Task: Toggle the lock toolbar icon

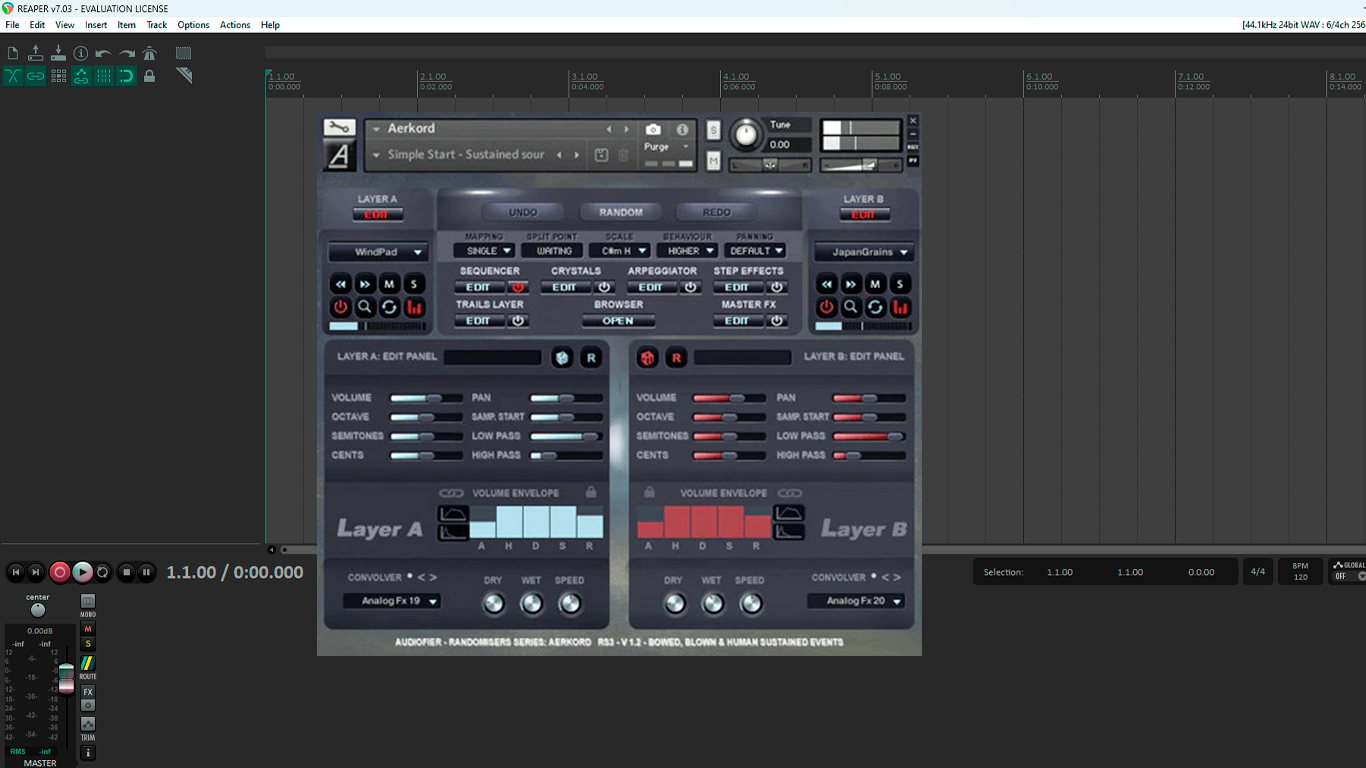Action: coord(150,76)
